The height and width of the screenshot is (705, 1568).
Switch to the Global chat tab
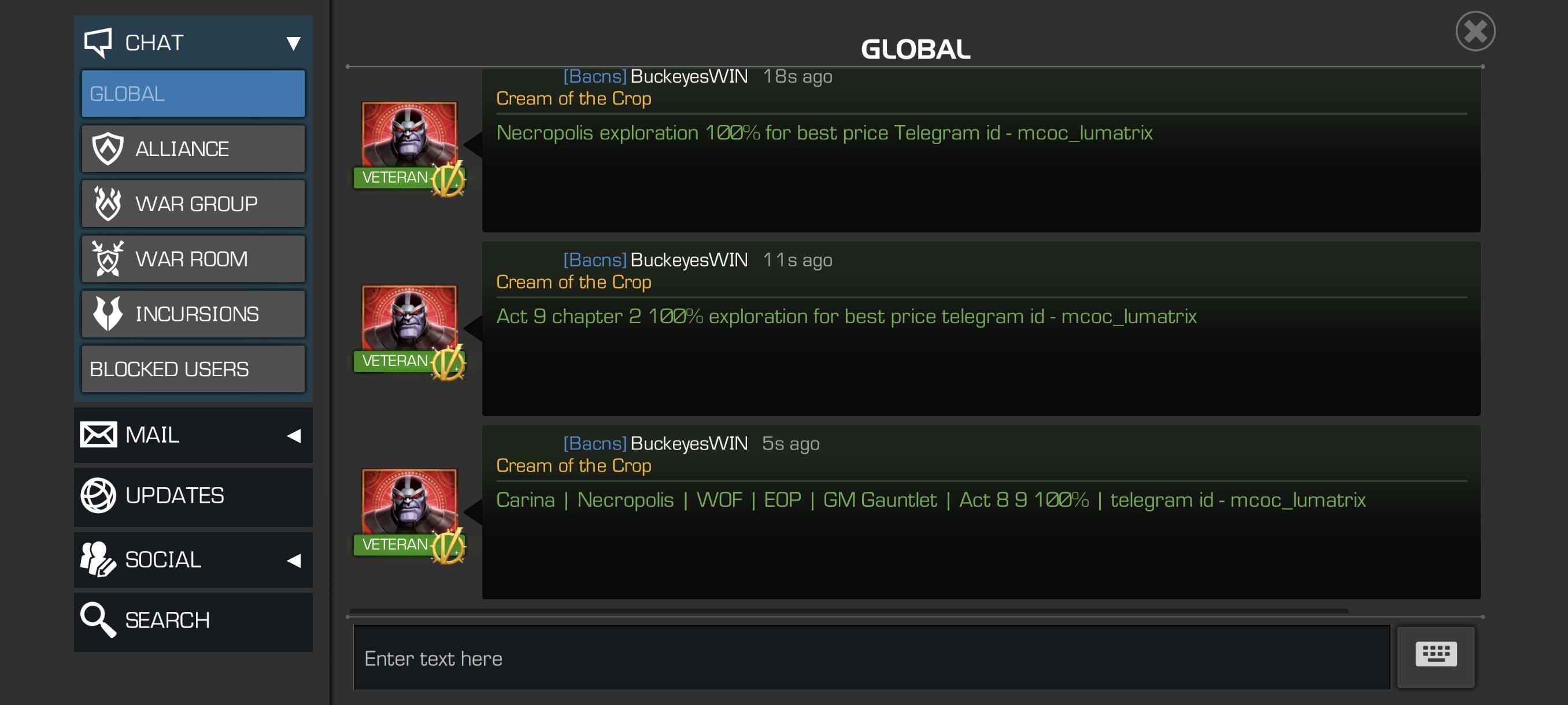[x=194, y=94]
